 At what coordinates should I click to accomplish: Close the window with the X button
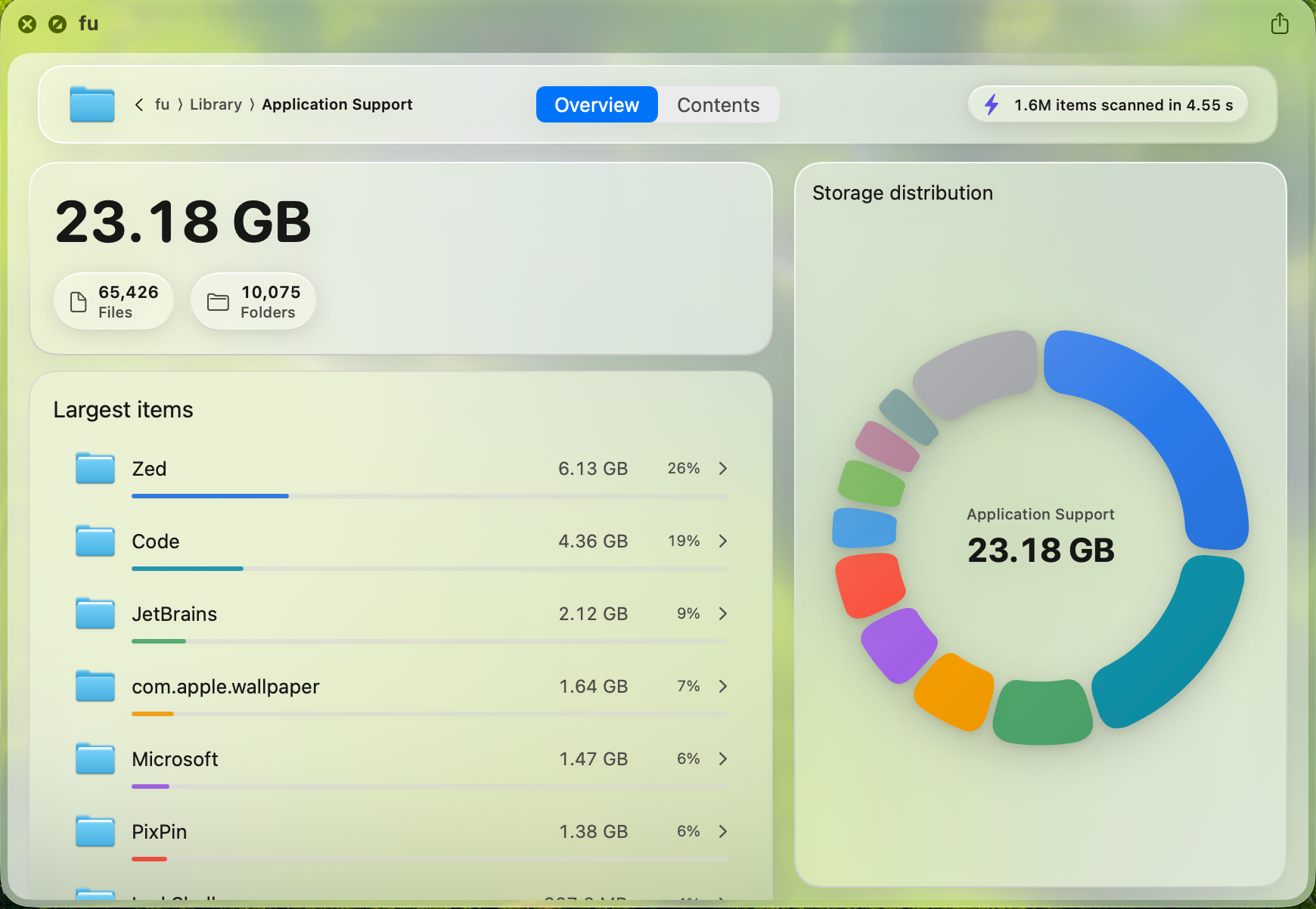click(27, 24)
